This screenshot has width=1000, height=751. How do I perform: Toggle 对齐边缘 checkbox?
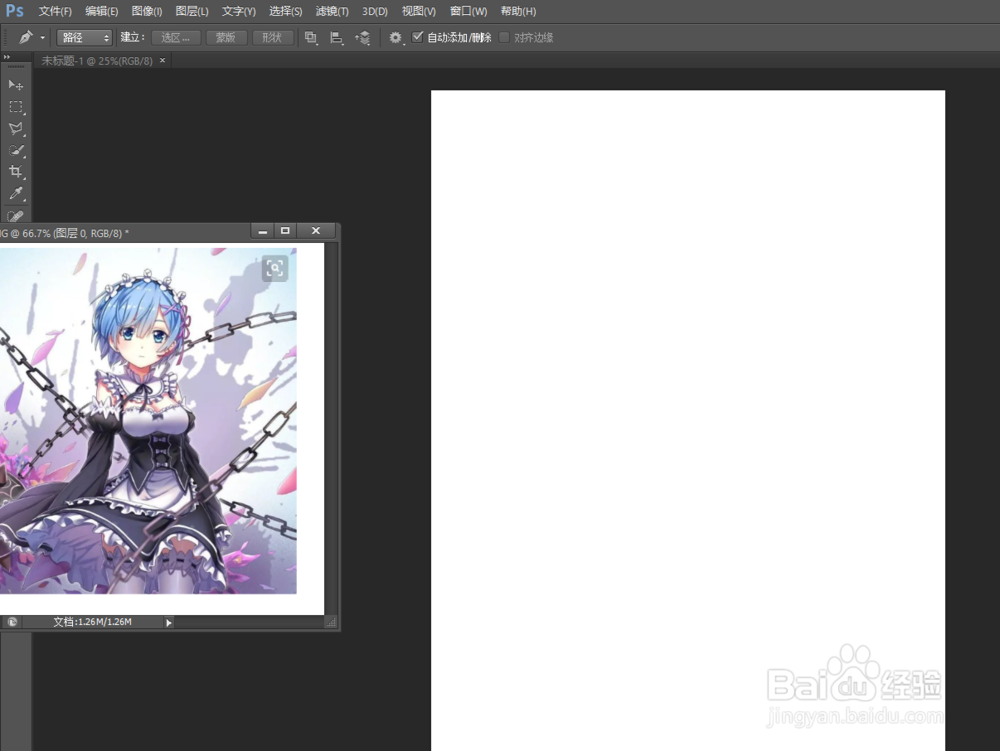(x=504, y=37)
